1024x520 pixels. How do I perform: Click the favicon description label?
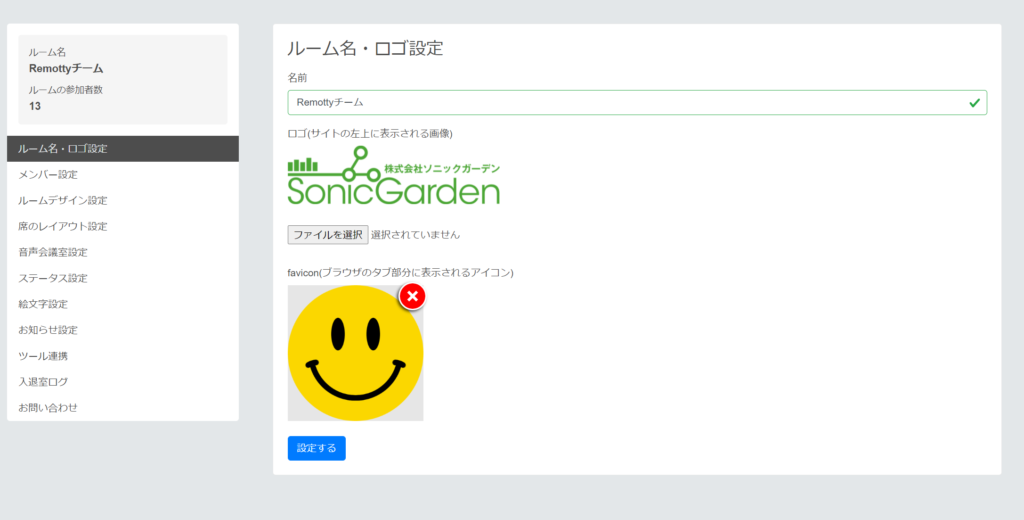[x=400, y=272]
